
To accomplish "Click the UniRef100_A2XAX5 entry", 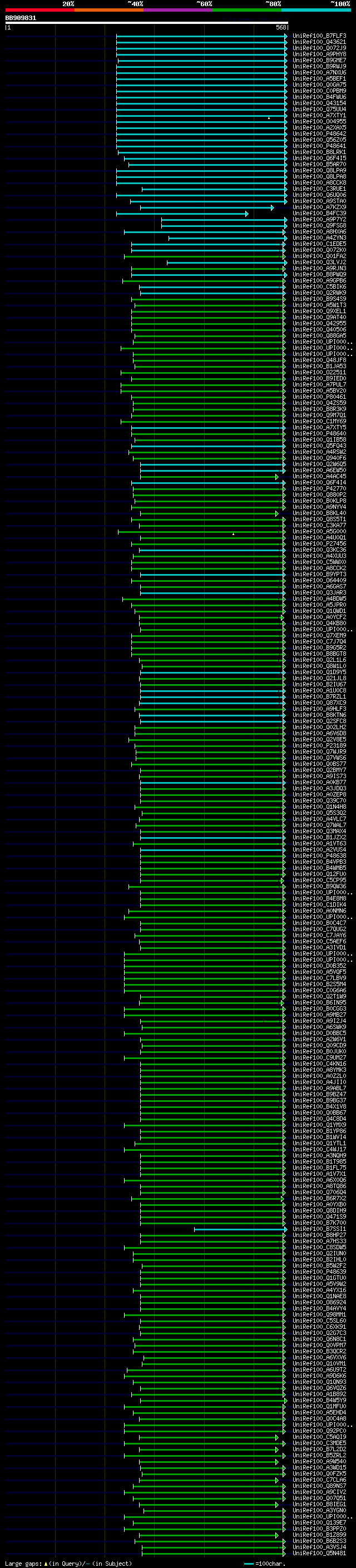I will click(x=319, y=128).
